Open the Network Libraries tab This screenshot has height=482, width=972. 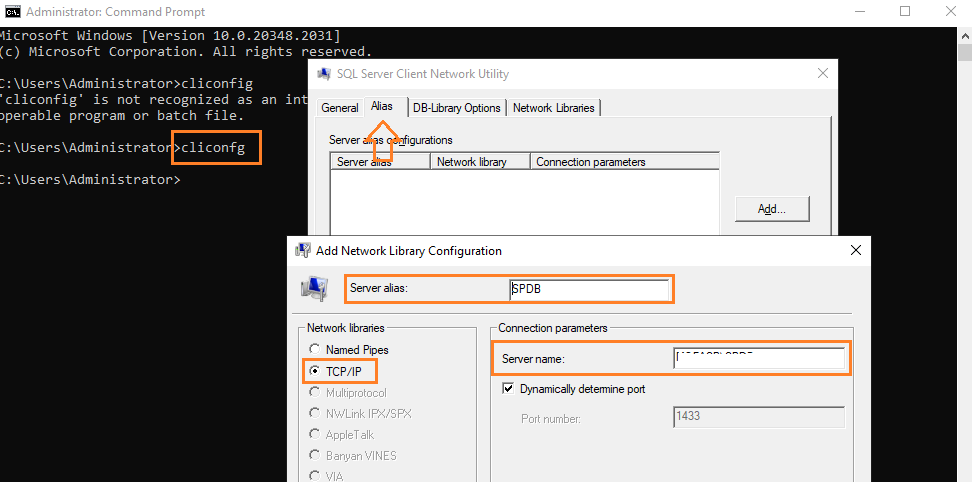tap(554, 108)
